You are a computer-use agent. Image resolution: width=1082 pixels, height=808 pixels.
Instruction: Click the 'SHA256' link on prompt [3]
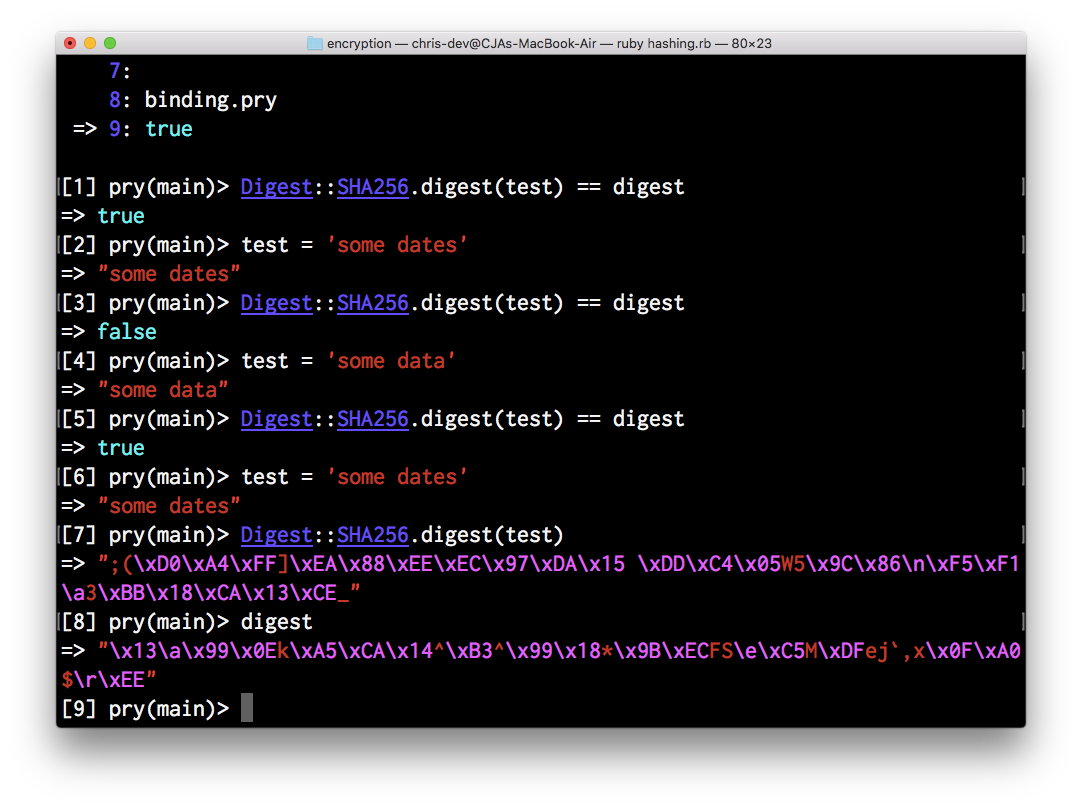pyautogui.click(x=373, y=303)
